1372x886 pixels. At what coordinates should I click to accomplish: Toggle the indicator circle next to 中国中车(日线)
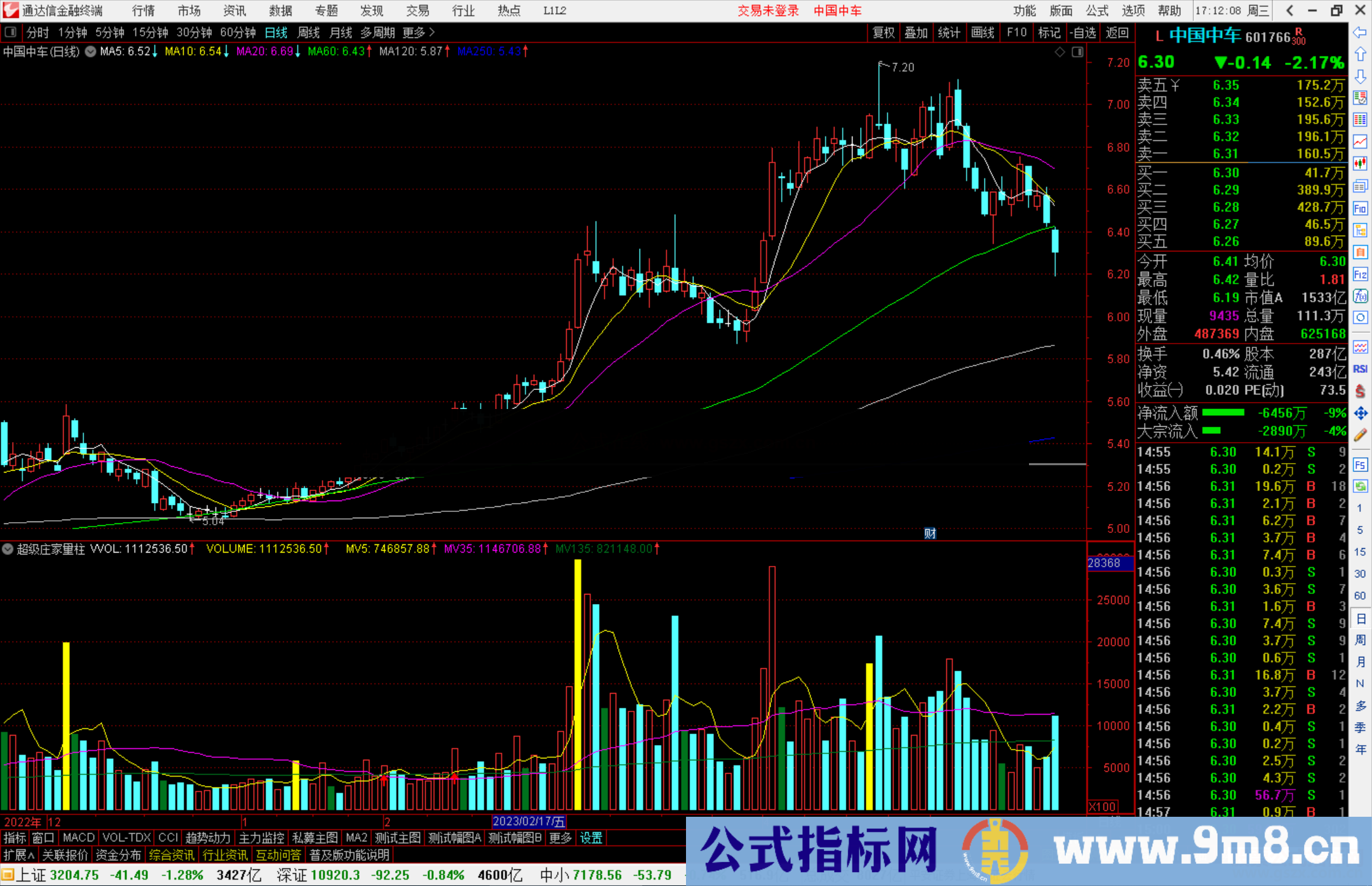(91, 51)
